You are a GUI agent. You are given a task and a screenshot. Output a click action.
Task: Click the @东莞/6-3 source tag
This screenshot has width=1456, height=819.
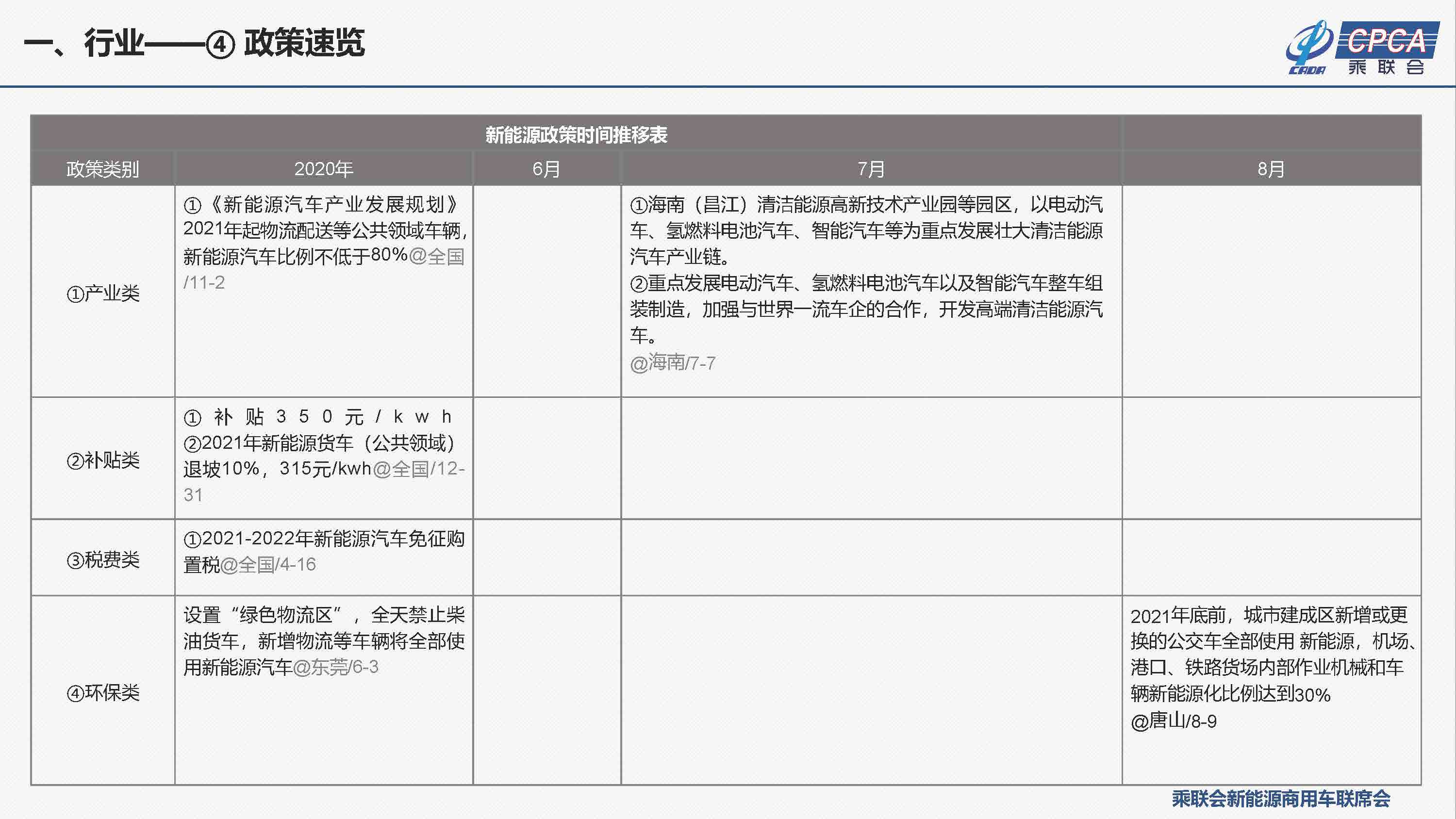(x=336, y=668)
